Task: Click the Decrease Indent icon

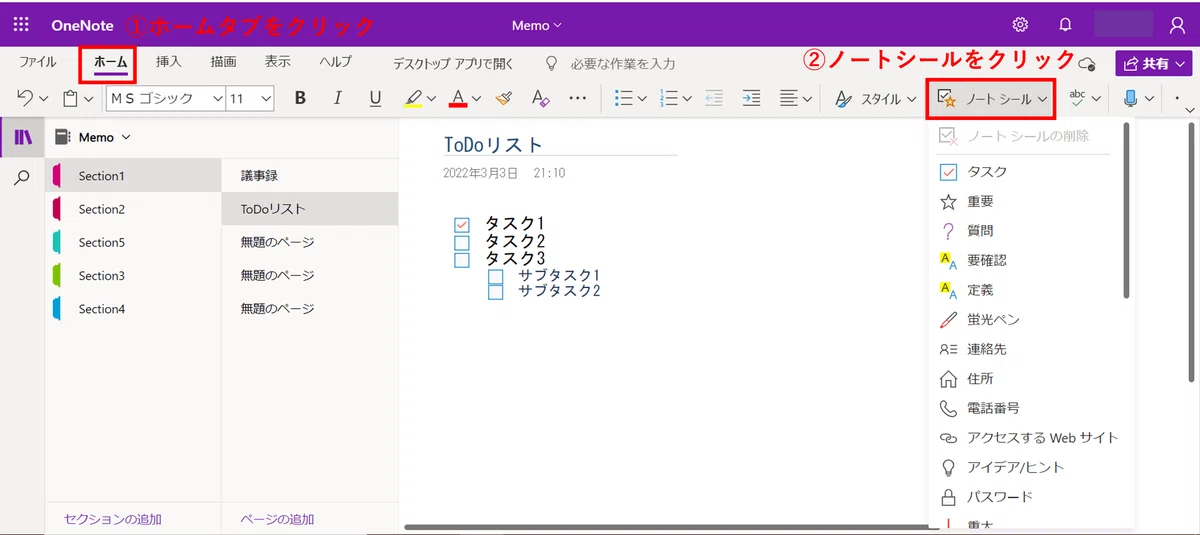Action: (713, 98)
